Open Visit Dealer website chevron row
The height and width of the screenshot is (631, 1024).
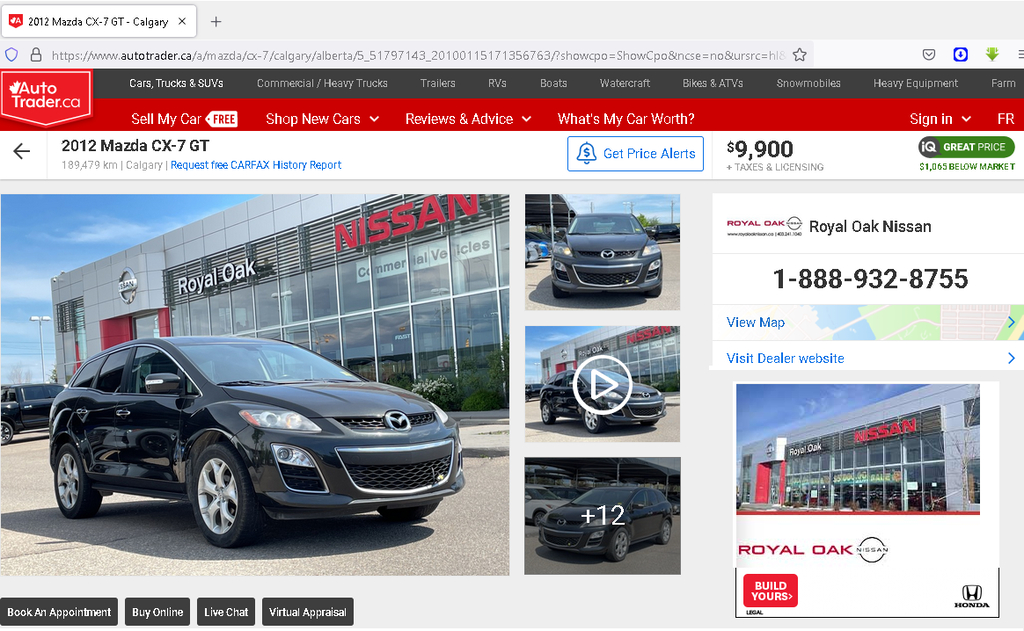click(868, 358)
